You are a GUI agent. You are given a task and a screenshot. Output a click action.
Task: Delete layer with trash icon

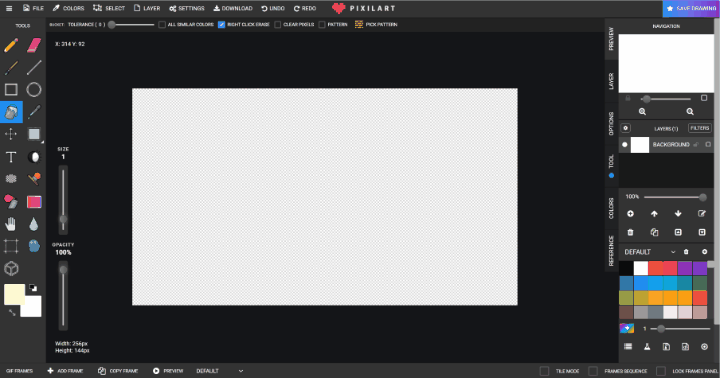click(630, 232)
